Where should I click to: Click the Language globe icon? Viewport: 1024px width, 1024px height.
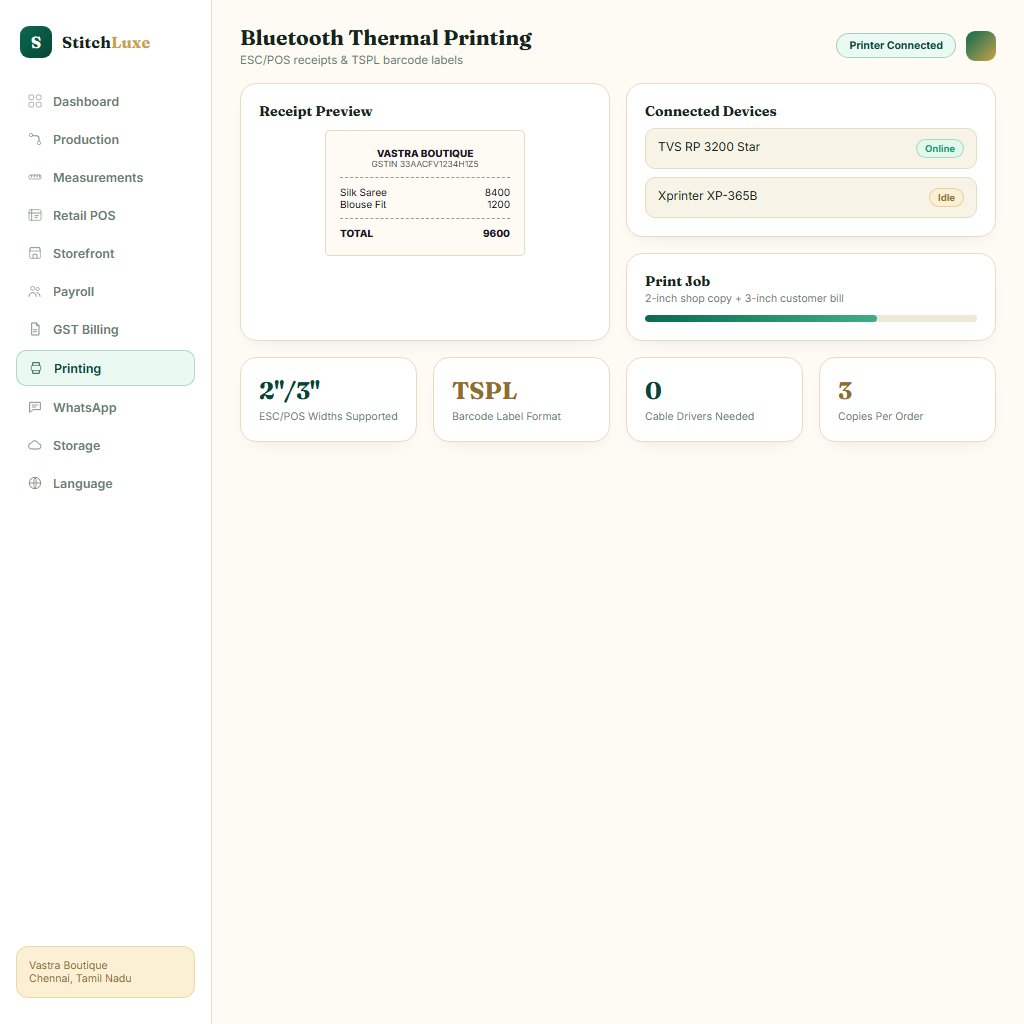click(35, 483)
